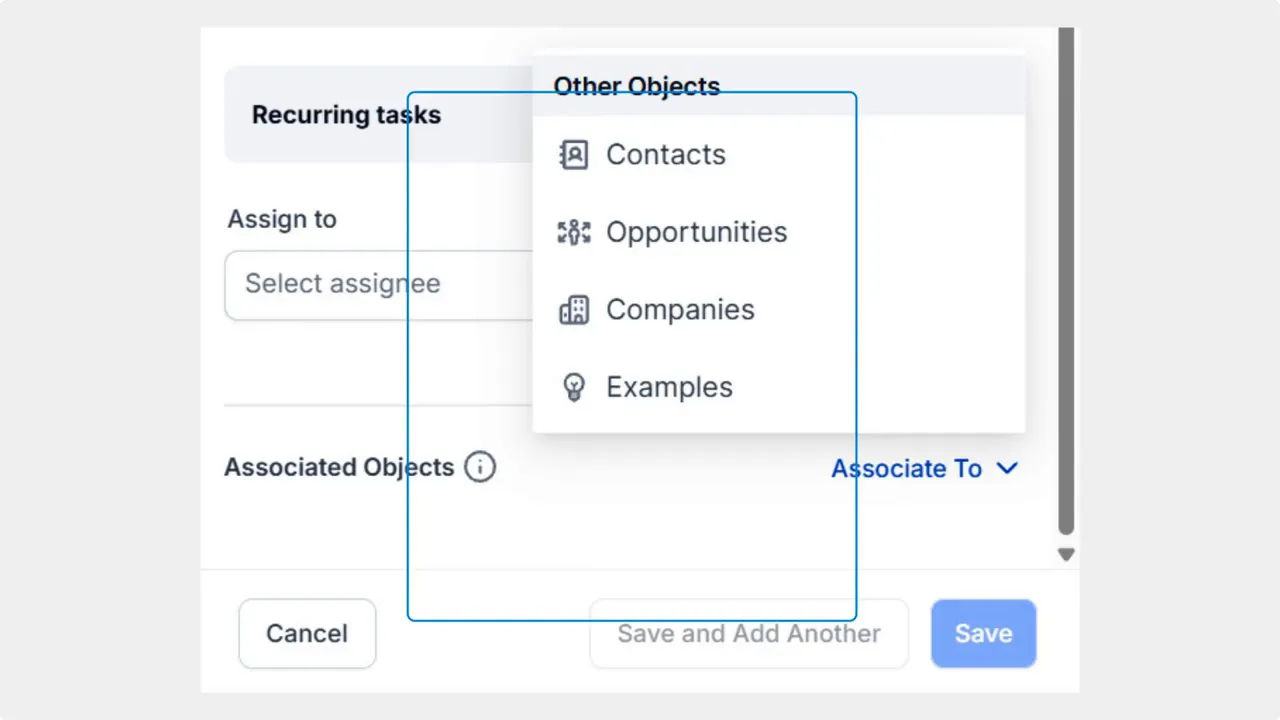The width and height of the screenshot is (1280, 720).
Task: Select the Recurring tasks header tab
Action: 346,115
